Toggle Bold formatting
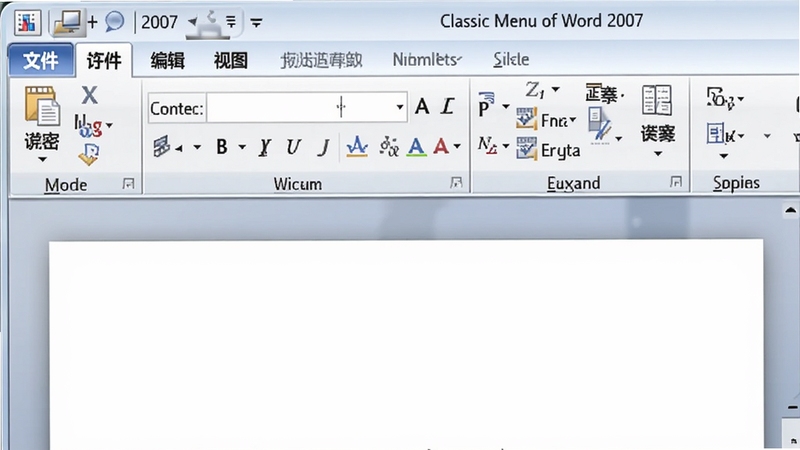800x450 pixels. tap(221, 147)
